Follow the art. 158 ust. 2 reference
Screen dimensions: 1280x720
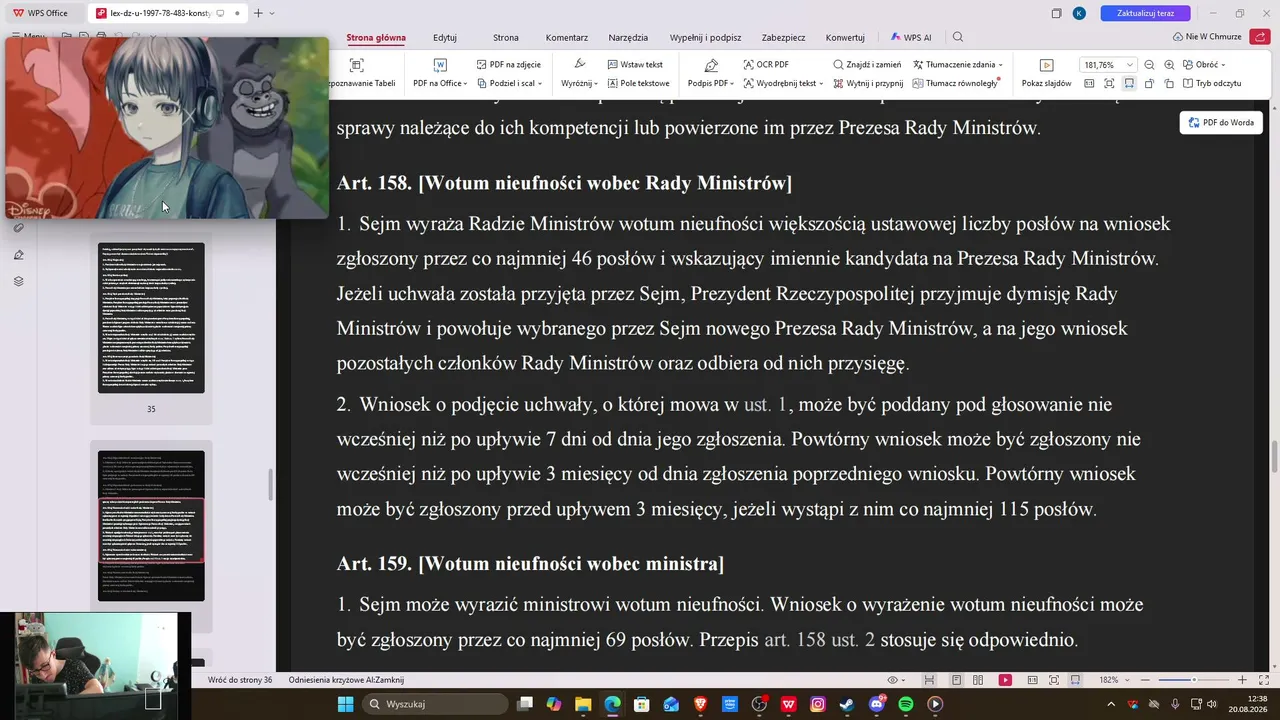(x=819, y=639)
